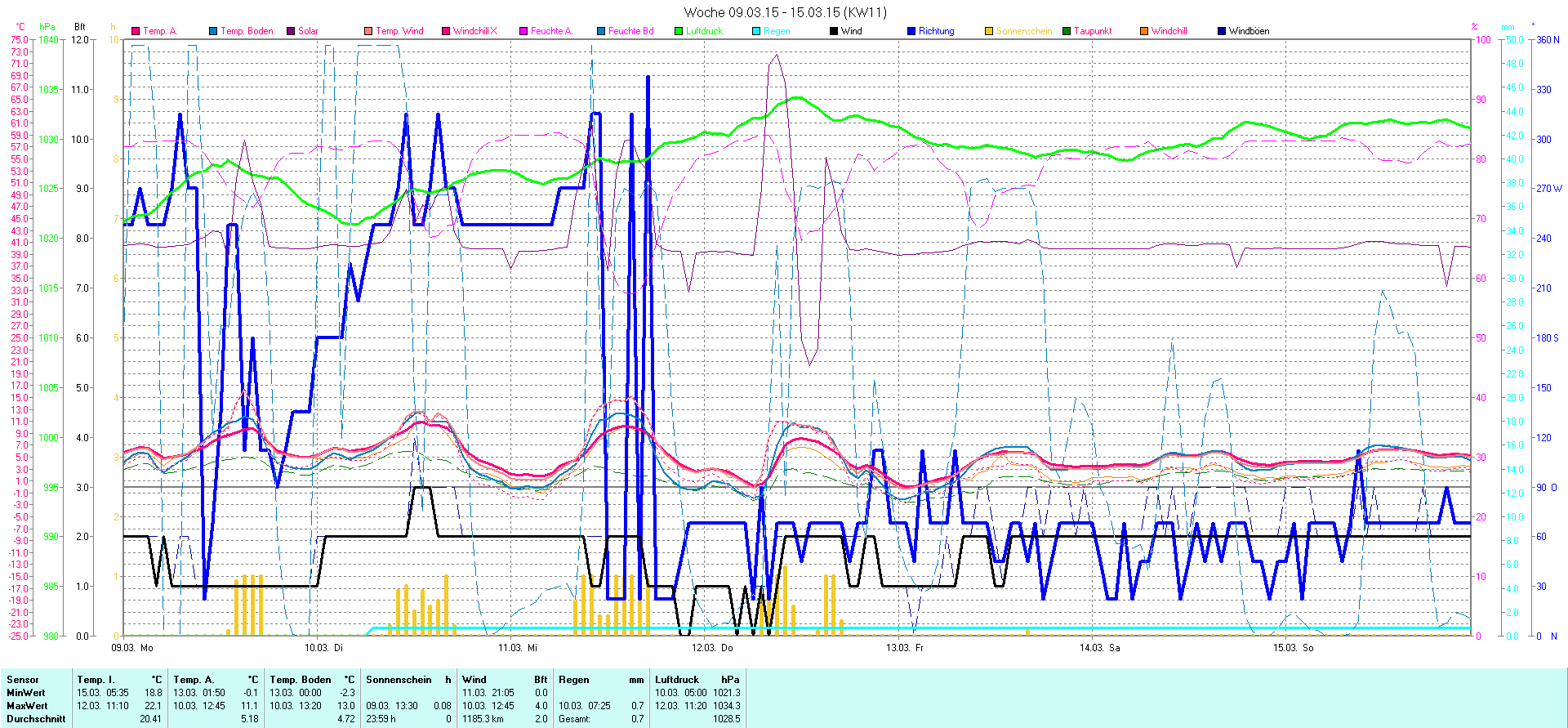Select the Taupunkt legend entry
Viewport: 1568px width, 728px height.
tap(1092, 31)
